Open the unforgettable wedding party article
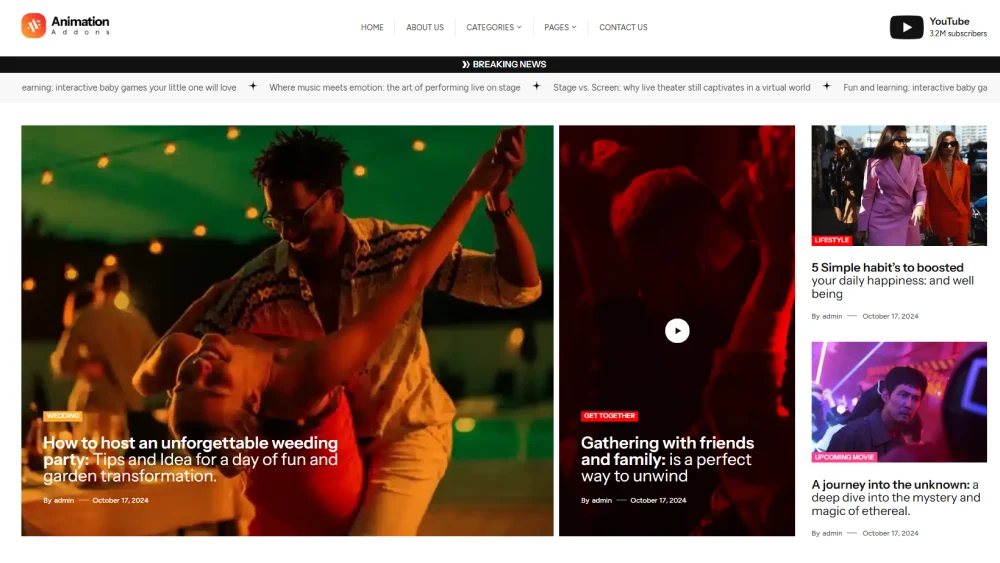 [190, 459]
